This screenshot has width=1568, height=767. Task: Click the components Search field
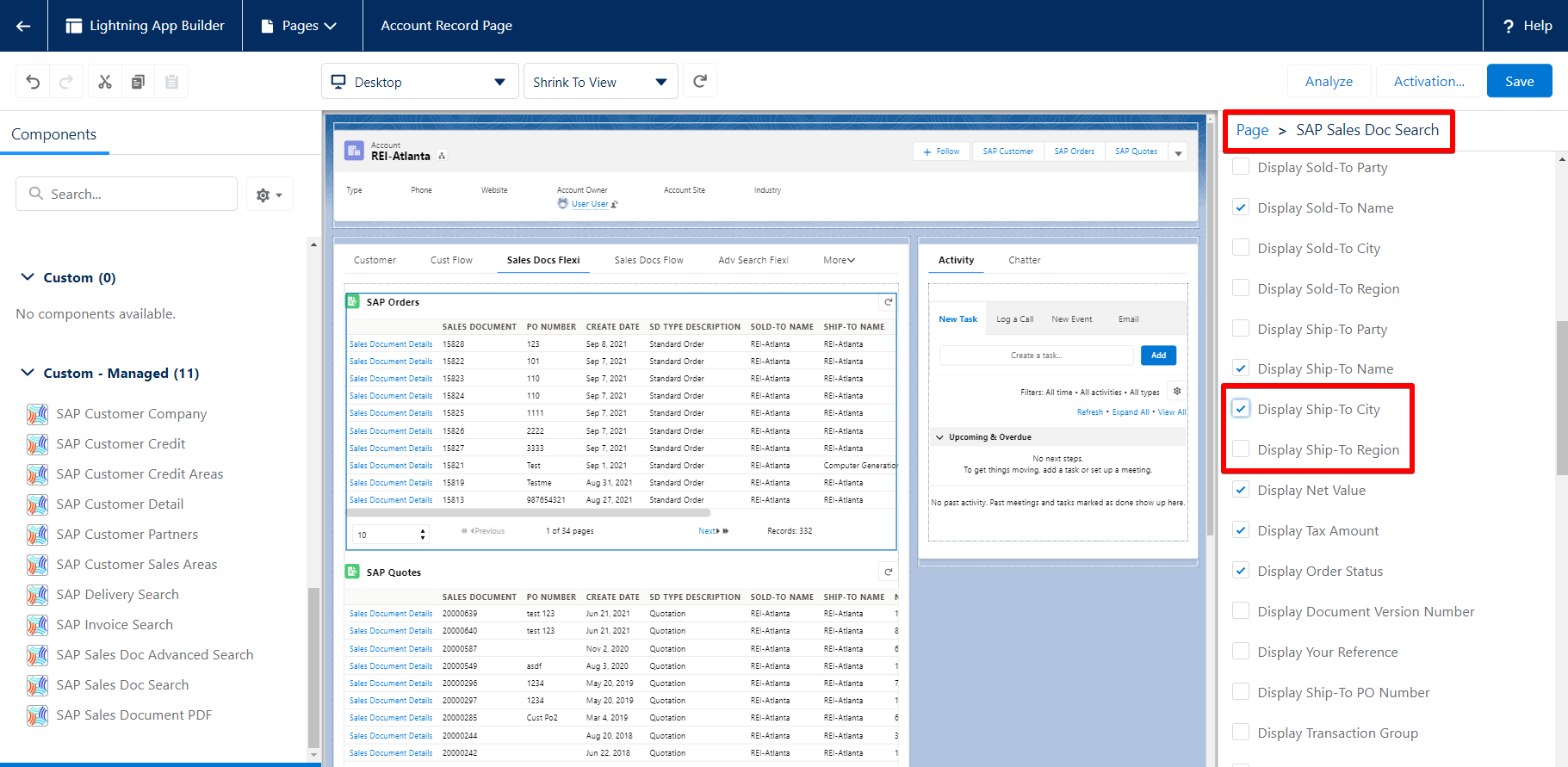click(x=127, y=194)
